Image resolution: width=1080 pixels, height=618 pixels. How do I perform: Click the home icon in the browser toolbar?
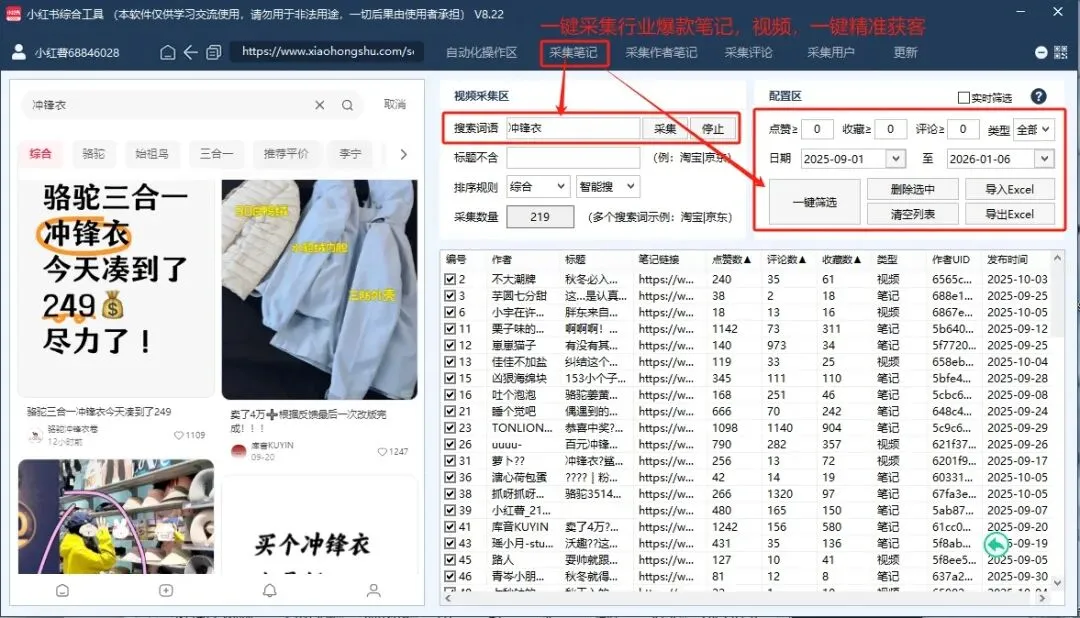coord(167,52)
